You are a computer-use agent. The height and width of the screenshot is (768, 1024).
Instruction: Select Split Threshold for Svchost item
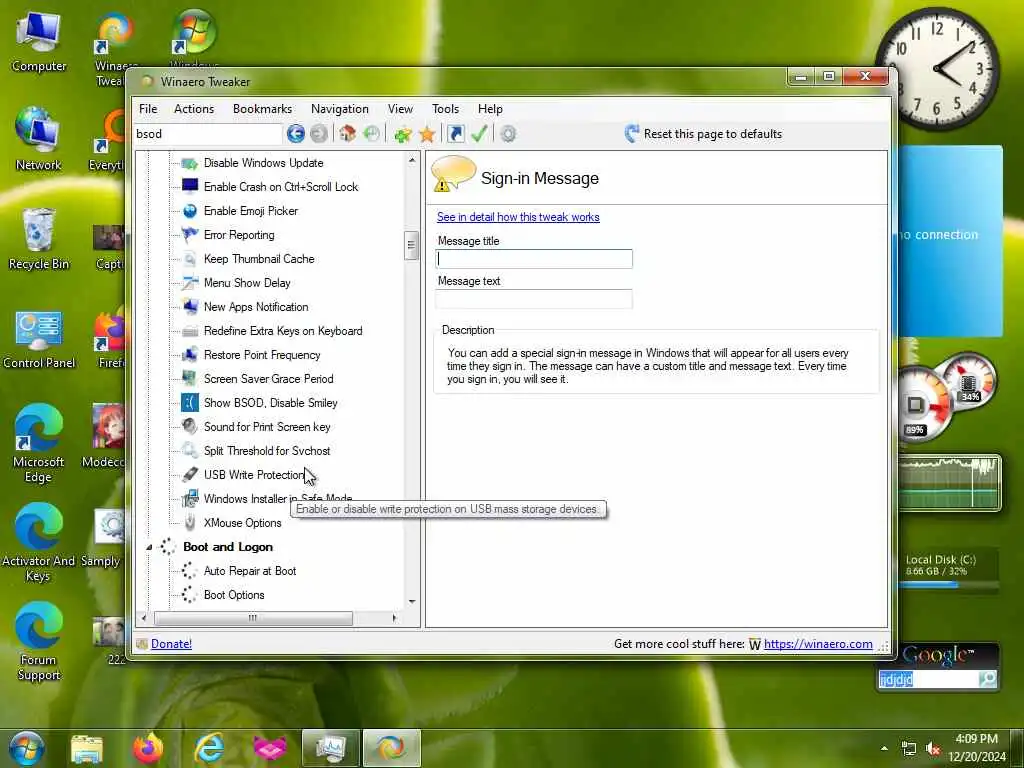[266, 451]
